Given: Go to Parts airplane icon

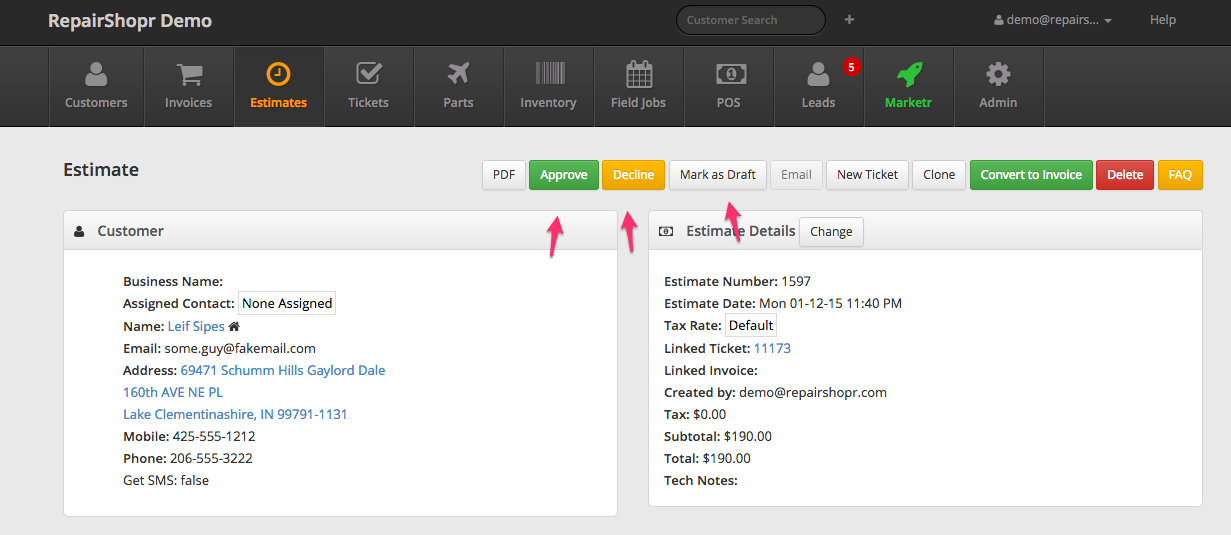Looking at the screenshot, I should click(x=458, y=74).
